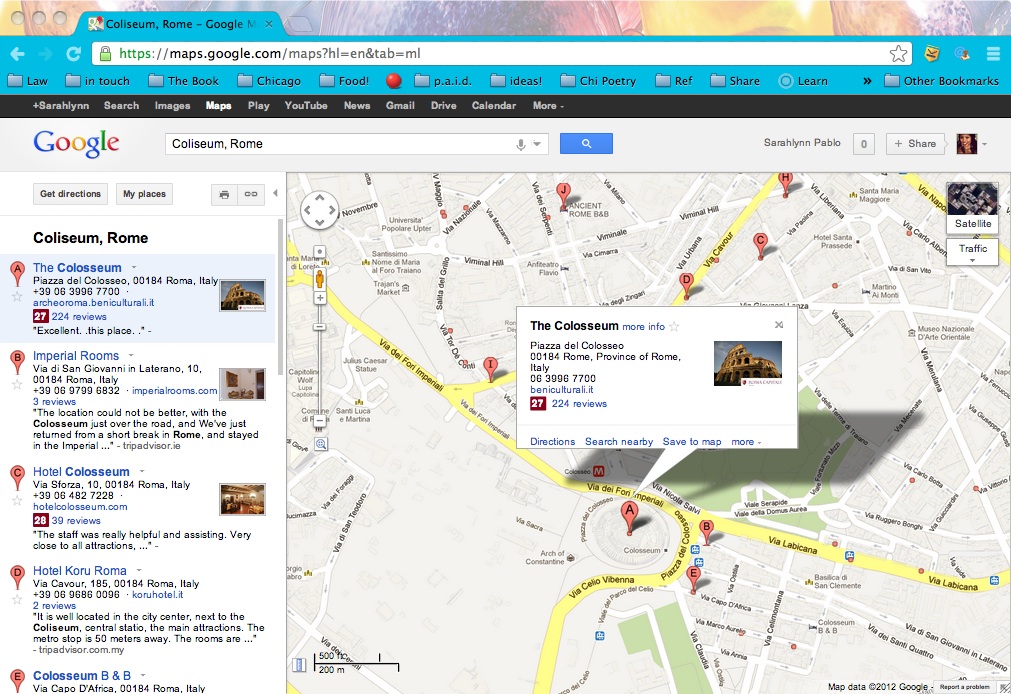Expand options arrow next to Colosseum B & B

(143, 675)
